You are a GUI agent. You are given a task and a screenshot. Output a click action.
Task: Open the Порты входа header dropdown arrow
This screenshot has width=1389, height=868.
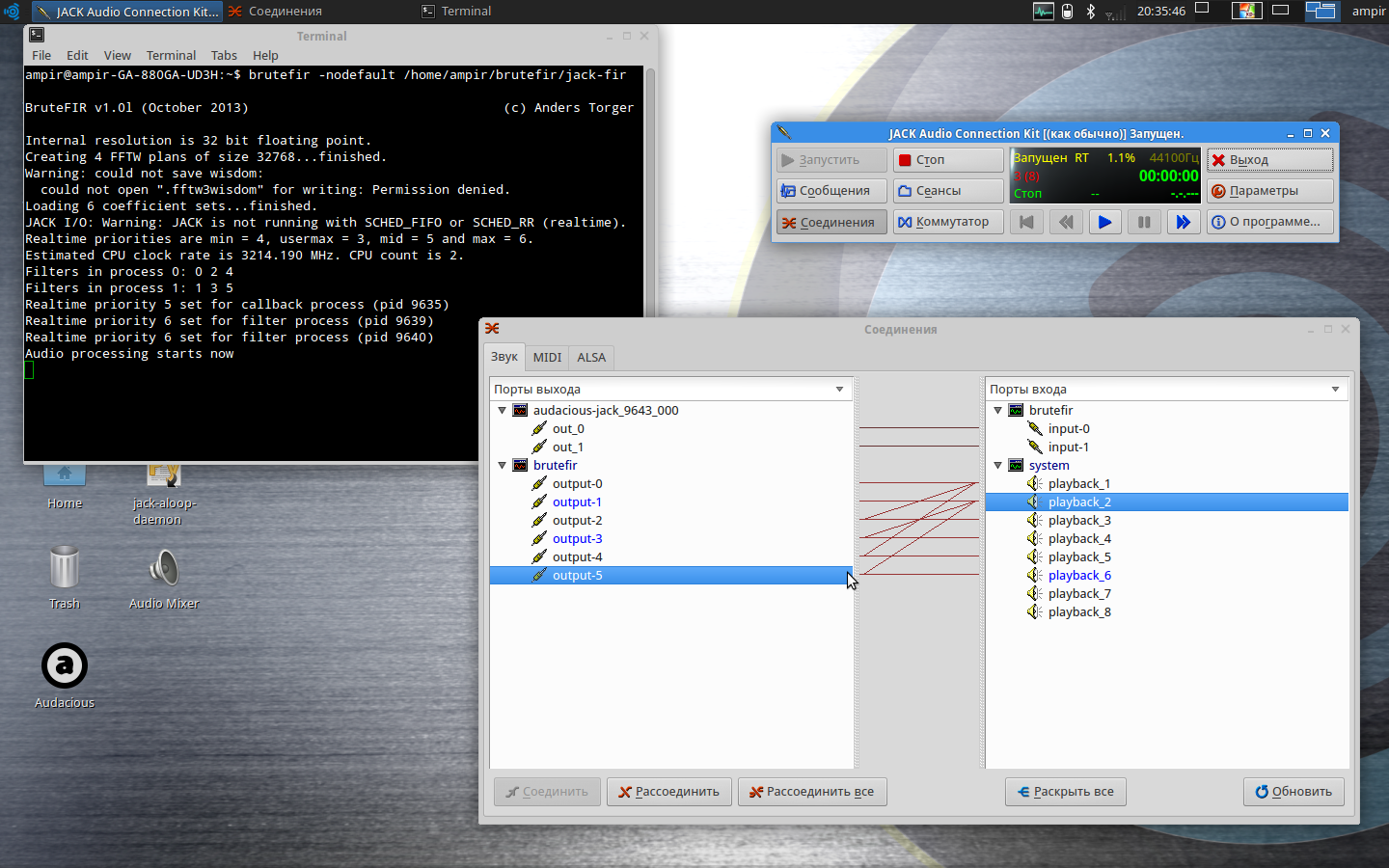[1335, 390]
